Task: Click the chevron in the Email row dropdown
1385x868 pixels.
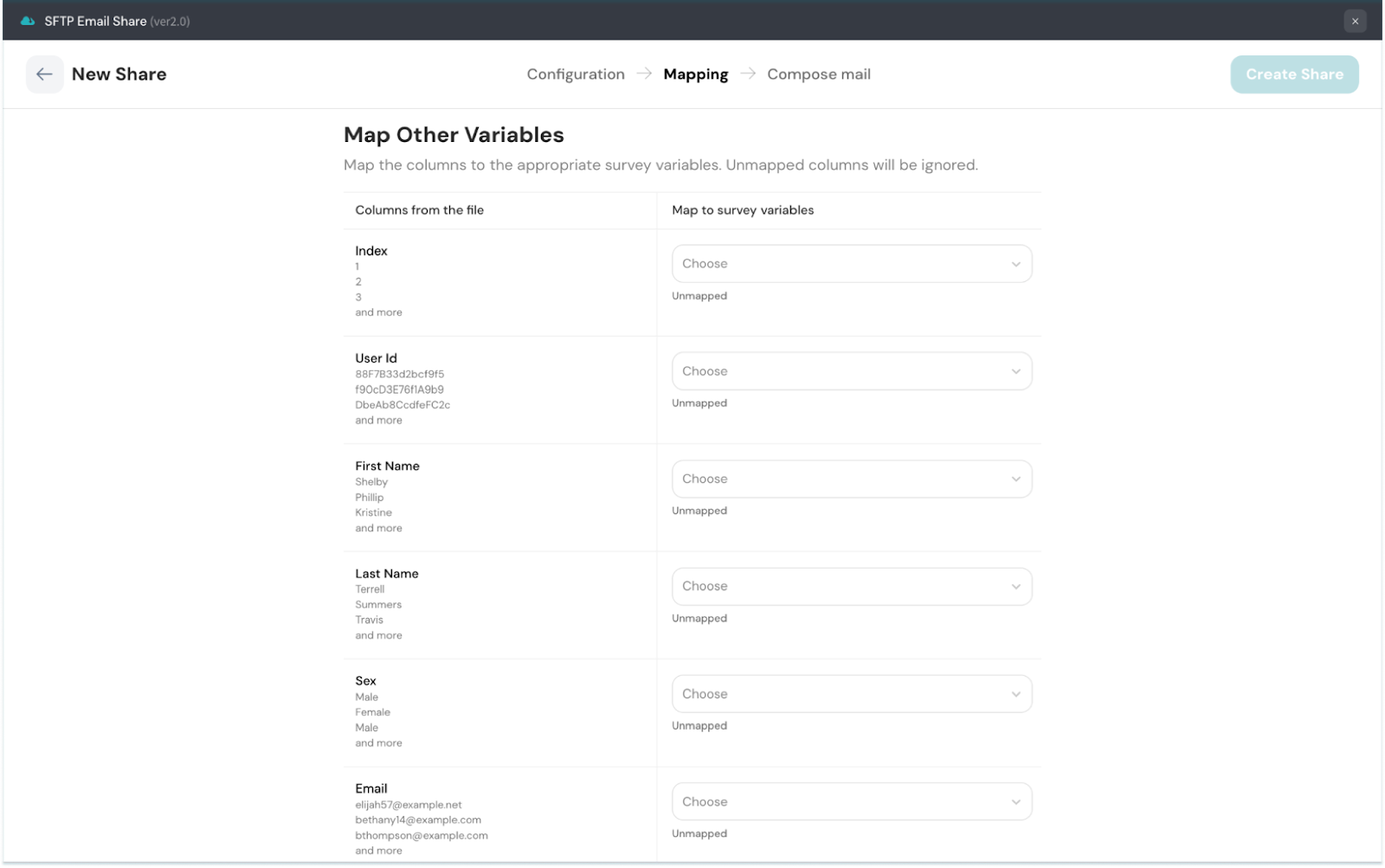Action: click(x=1015, y=802)
